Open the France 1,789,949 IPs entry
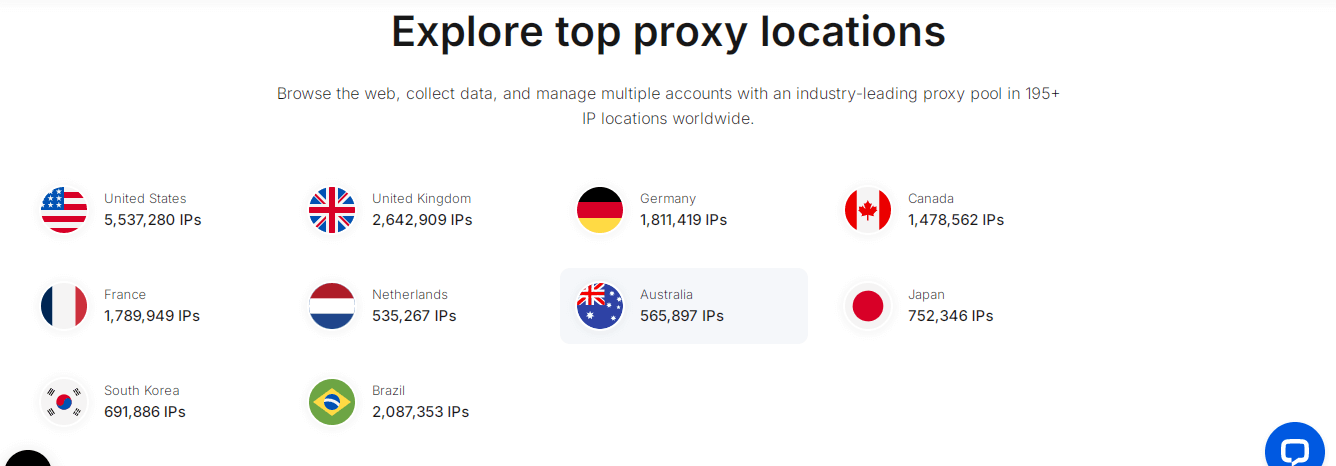Screen dimensions: 1336x466 (152, 316)
